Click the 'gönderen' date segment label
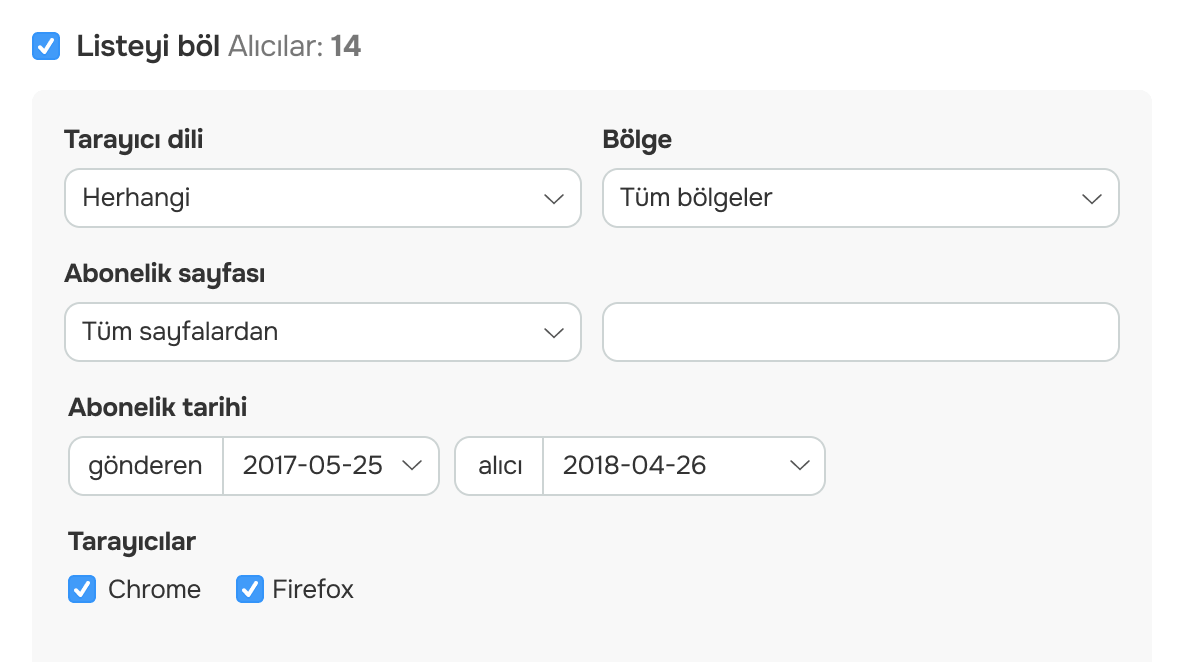This screenshot has width=1184, height=662. point(145,466)
